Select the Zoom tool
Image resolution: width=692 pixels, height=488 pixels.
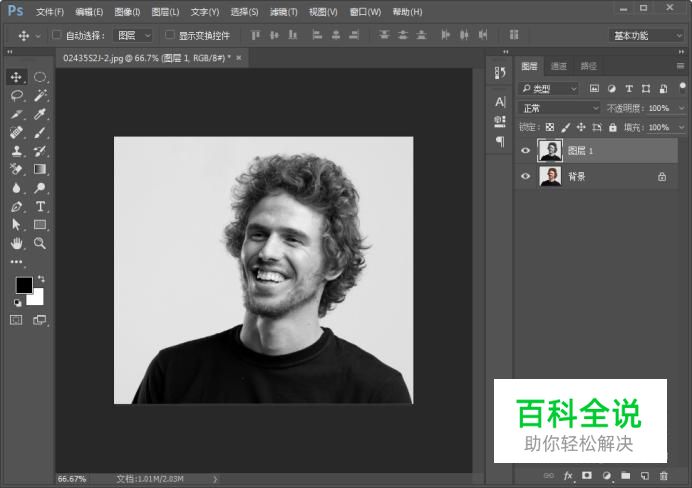(x=40, y=243)
